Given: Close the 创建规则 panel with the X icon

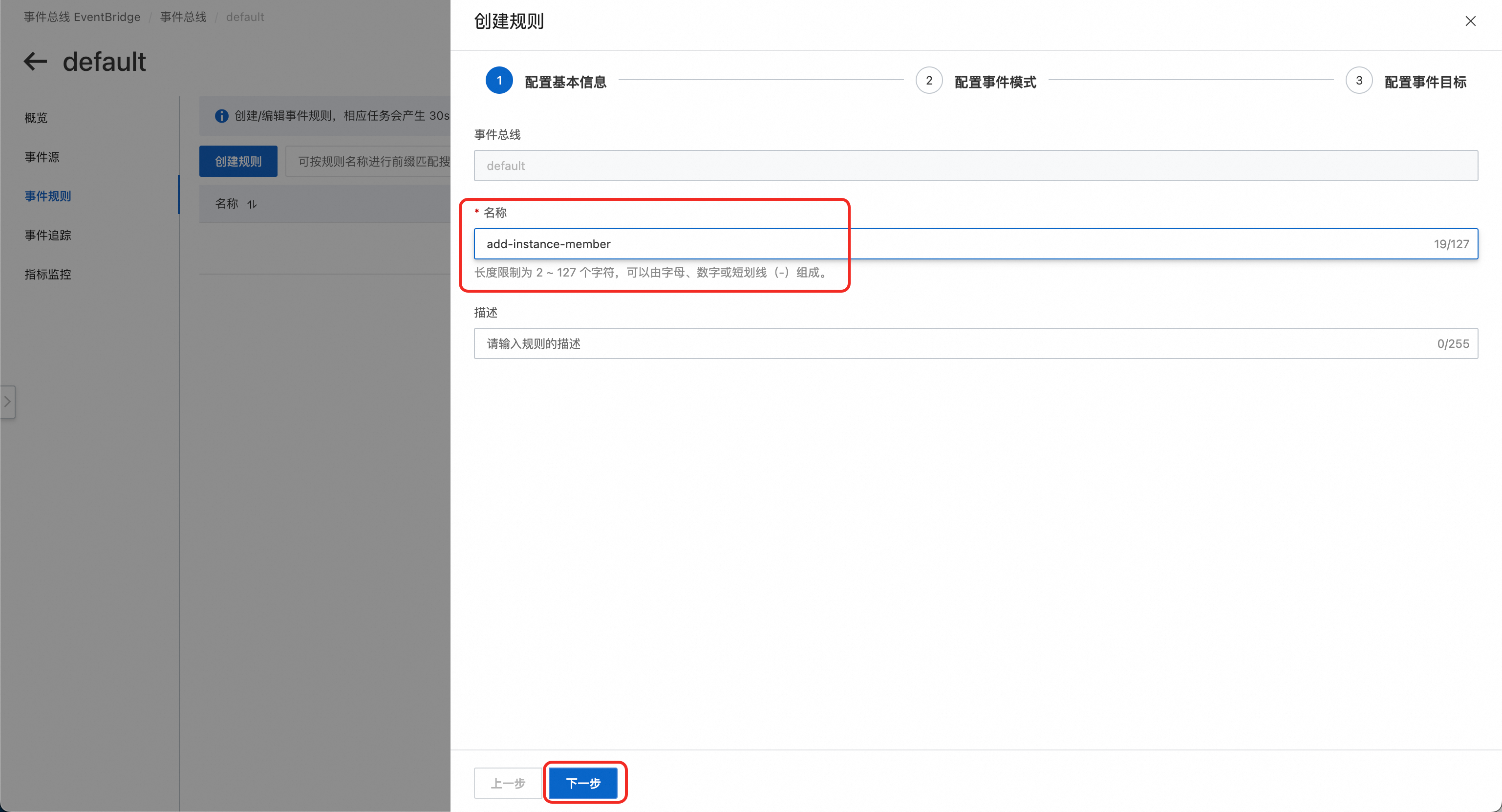Looking at the screenshot, I should coord(1470,21).
